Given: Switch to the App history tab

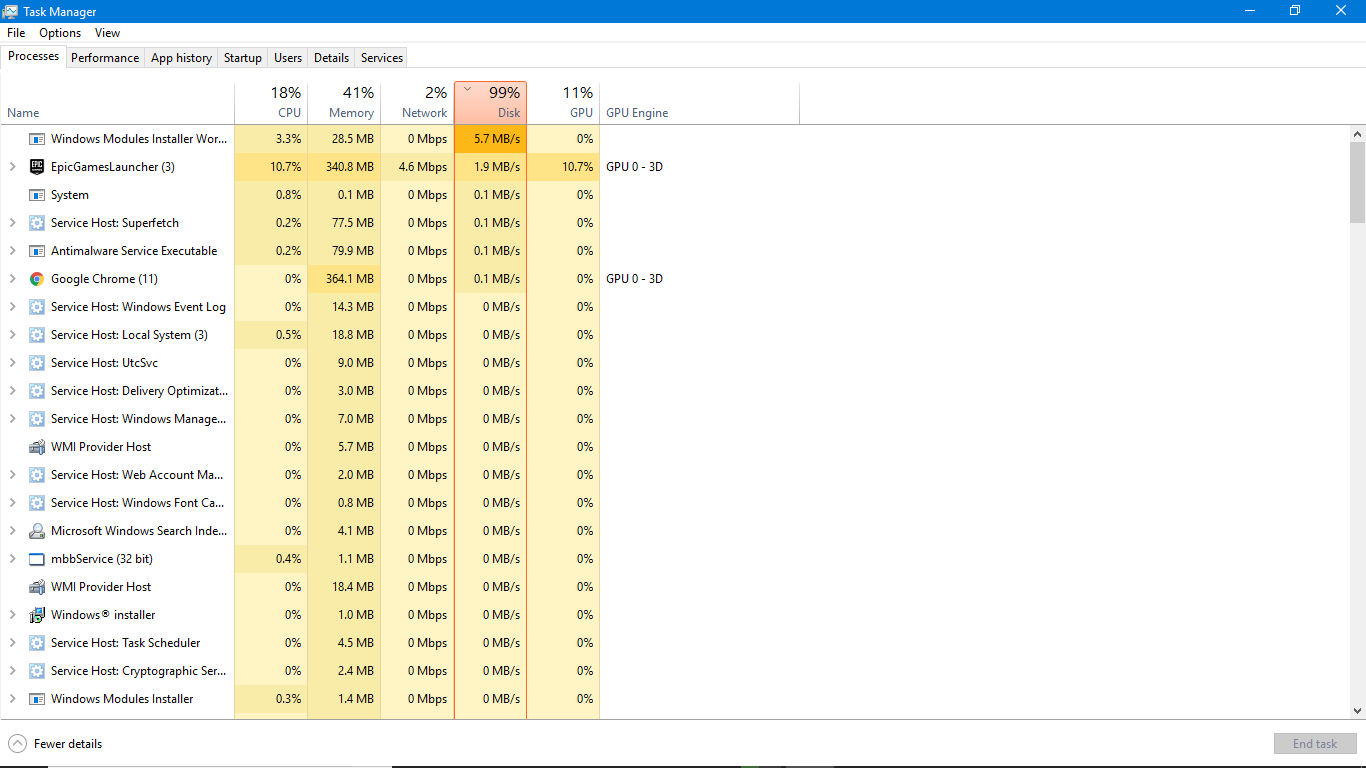Looking at the screenshot, I should [x=181, y=58].
